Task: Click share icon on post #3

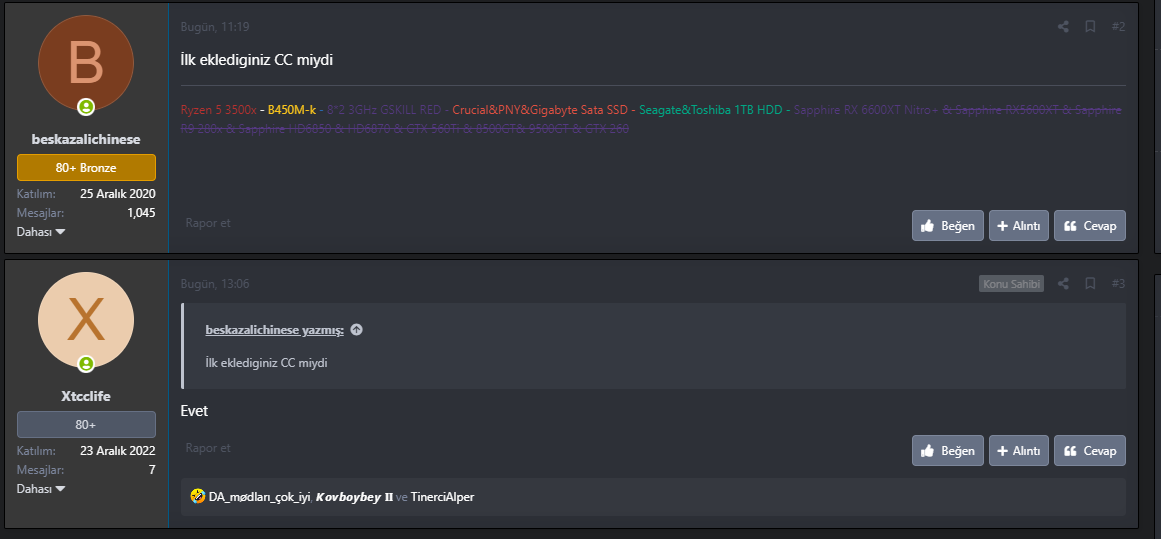Action: click(x=1063, y=284)
